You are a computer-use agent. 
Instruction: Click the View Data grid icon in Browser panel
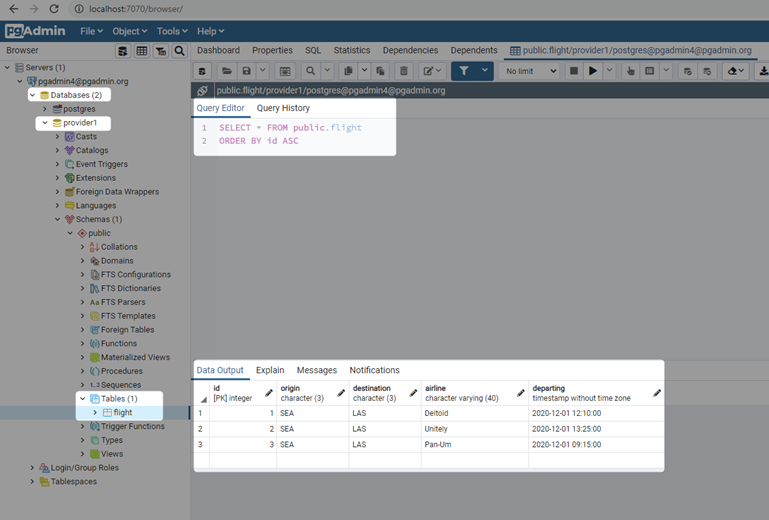(x=142, y=51)
